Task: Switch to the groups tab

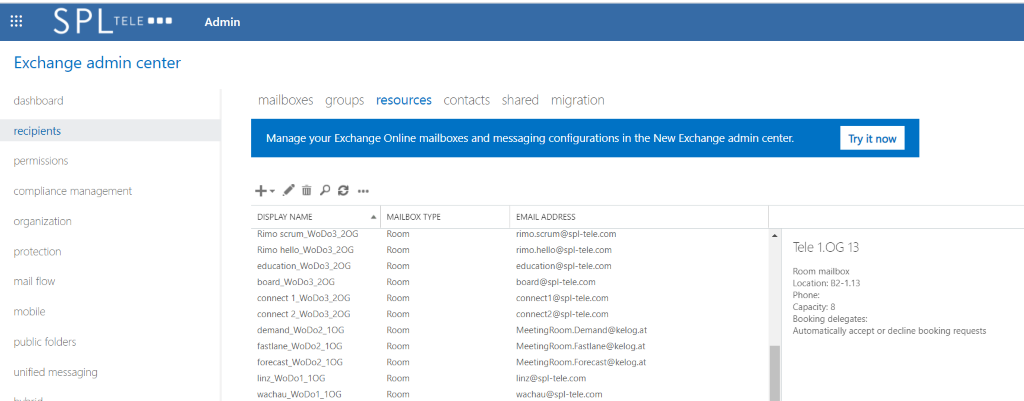Action: (345, 100)
